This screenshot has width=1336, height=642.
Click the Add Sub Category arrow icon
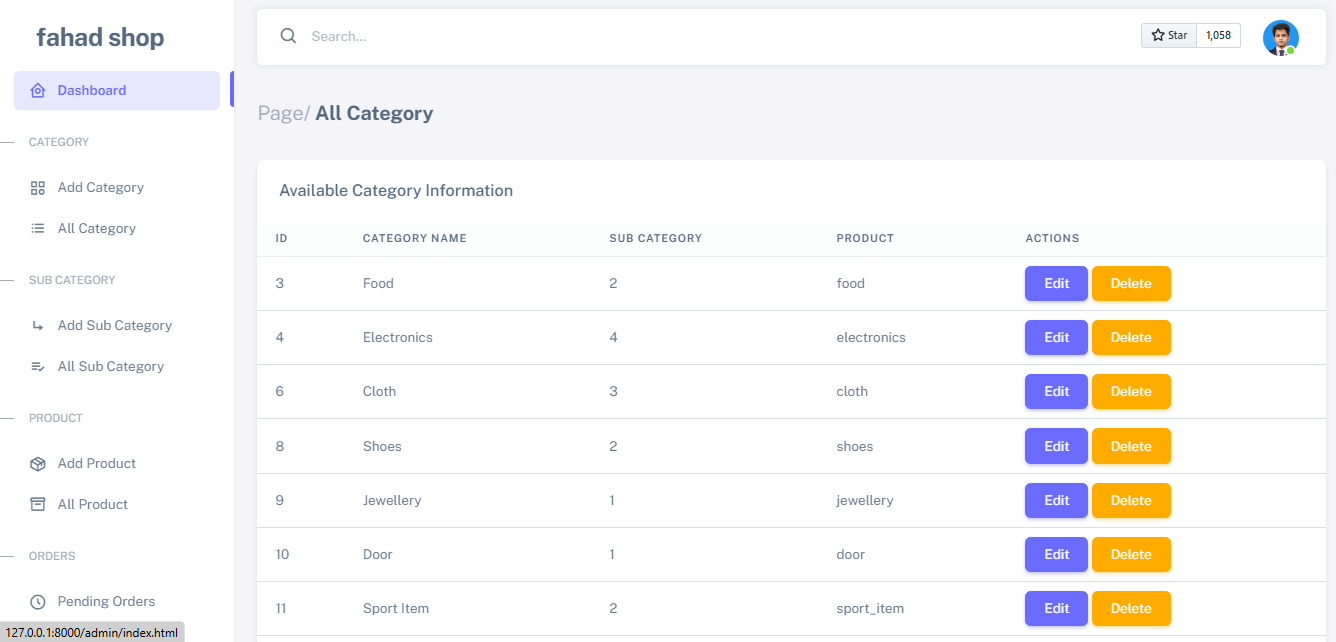38,326
